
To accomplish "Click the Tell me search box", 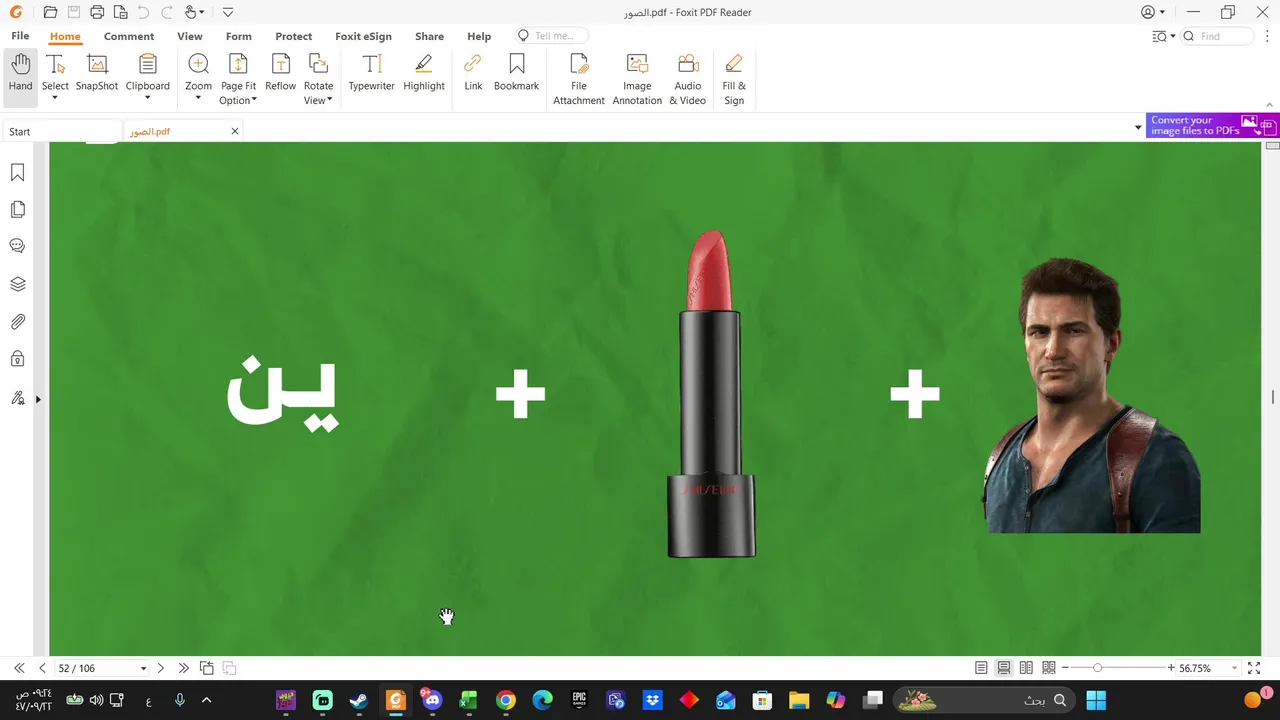I will [x=550, y=36].
